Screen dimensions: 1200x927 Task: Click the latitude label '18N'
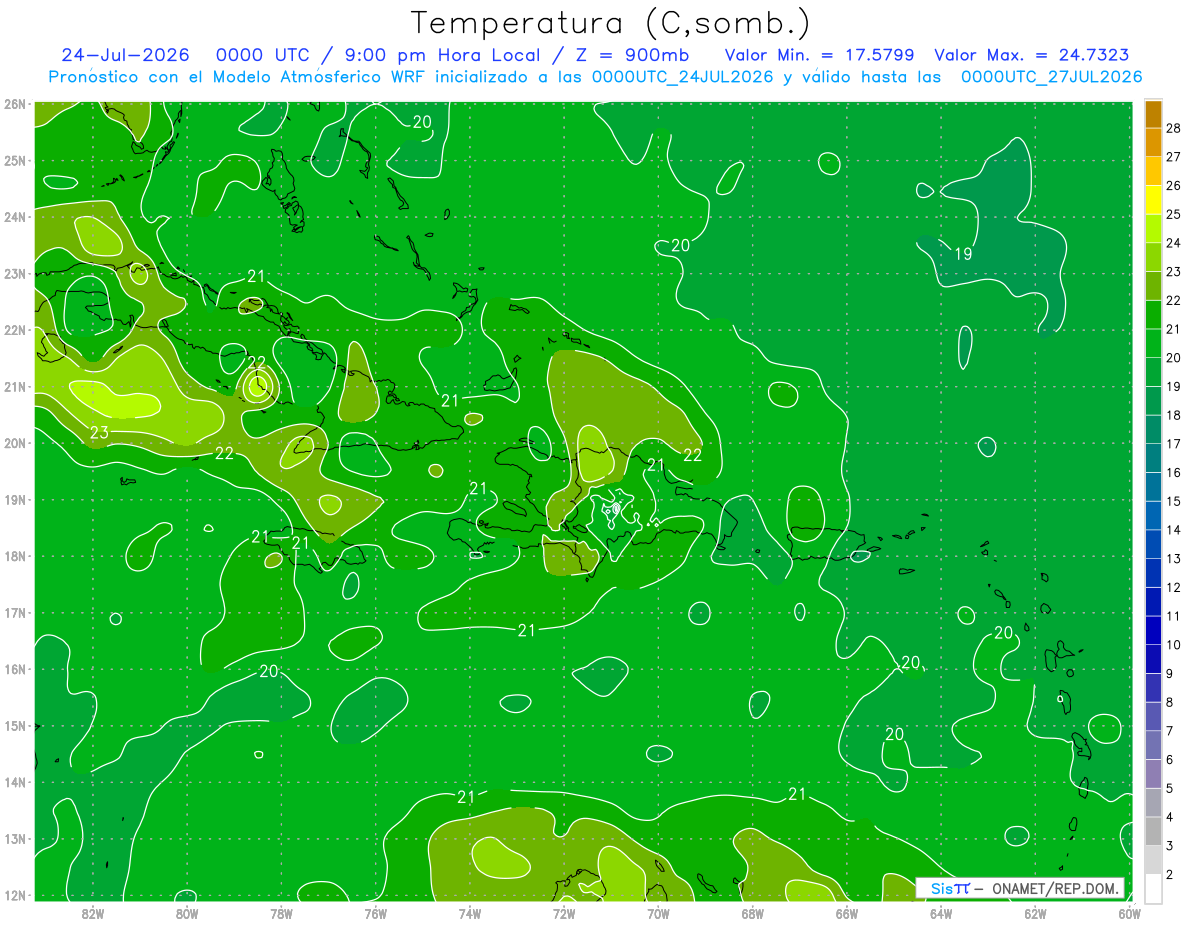[14, 556]
